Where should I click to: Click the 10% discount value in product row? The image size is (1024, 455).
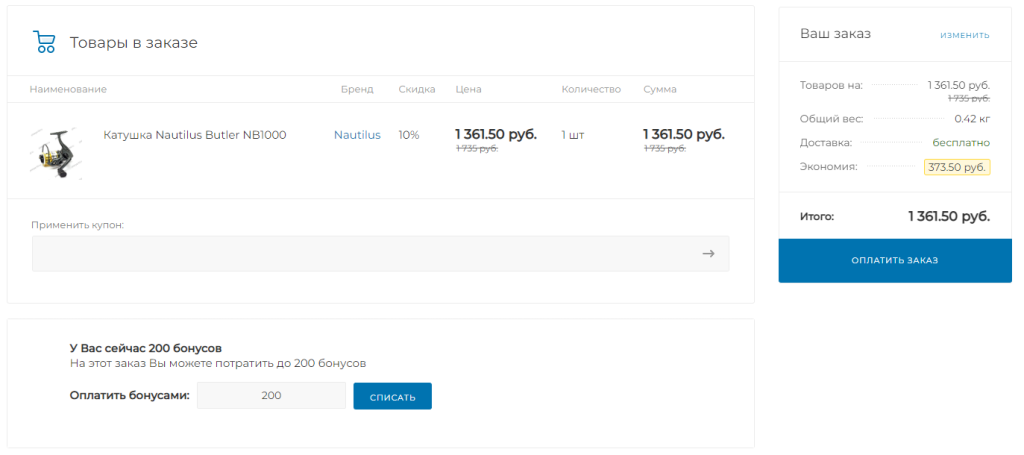(409, 135)
